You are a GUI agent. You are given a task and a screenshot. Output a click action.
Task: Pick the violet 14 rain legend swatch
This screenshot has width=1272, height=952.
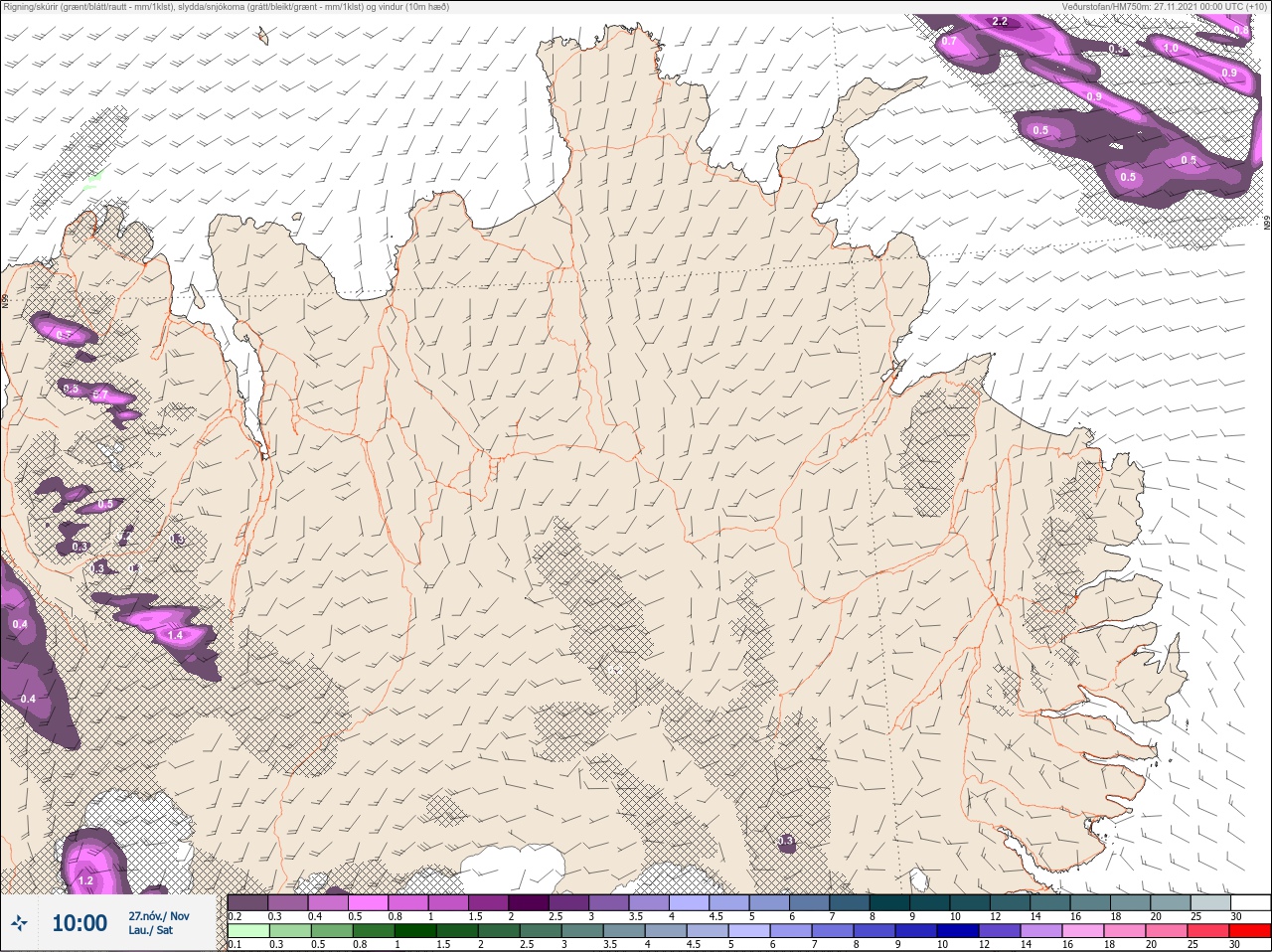click(x=1041, y=931)
